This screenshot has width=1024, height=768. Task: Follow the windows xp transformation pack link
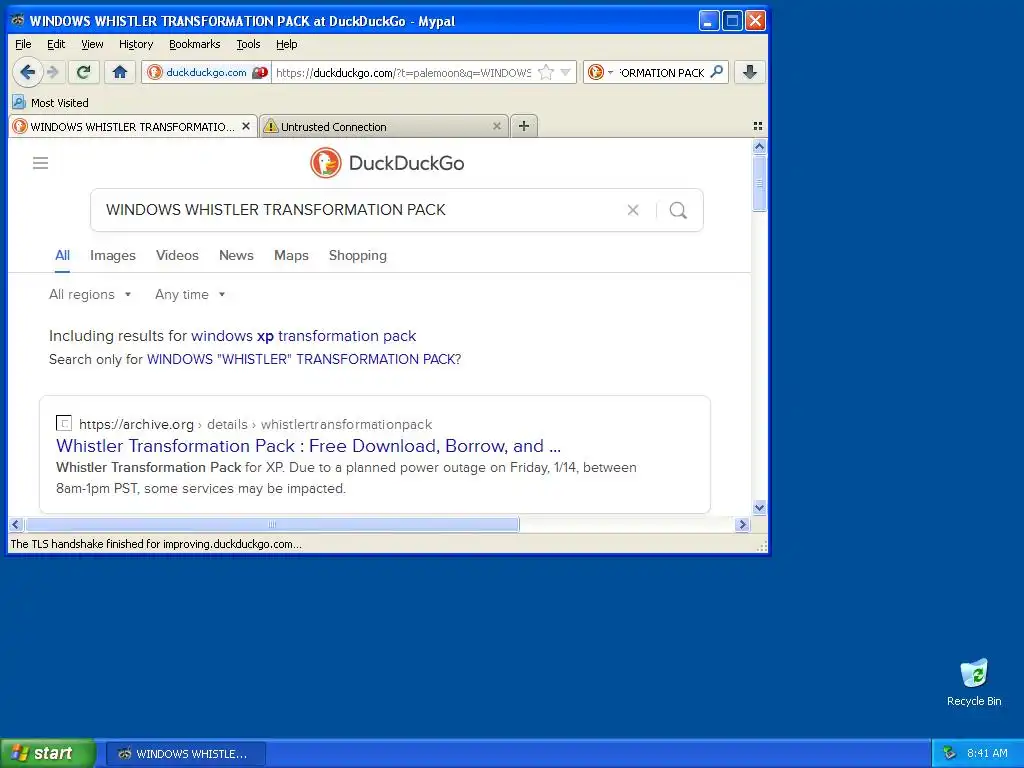(x=304, y=336)
